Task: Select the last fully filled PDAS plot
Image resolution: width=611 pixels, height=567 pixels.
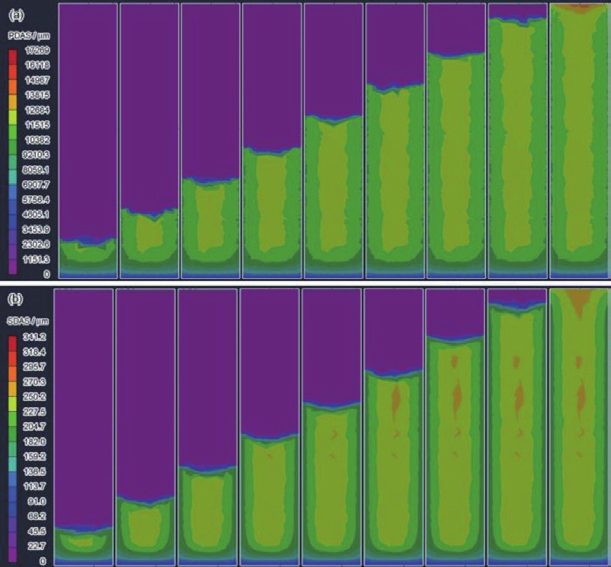Action: pyautogui.click(x=579, y=140)
